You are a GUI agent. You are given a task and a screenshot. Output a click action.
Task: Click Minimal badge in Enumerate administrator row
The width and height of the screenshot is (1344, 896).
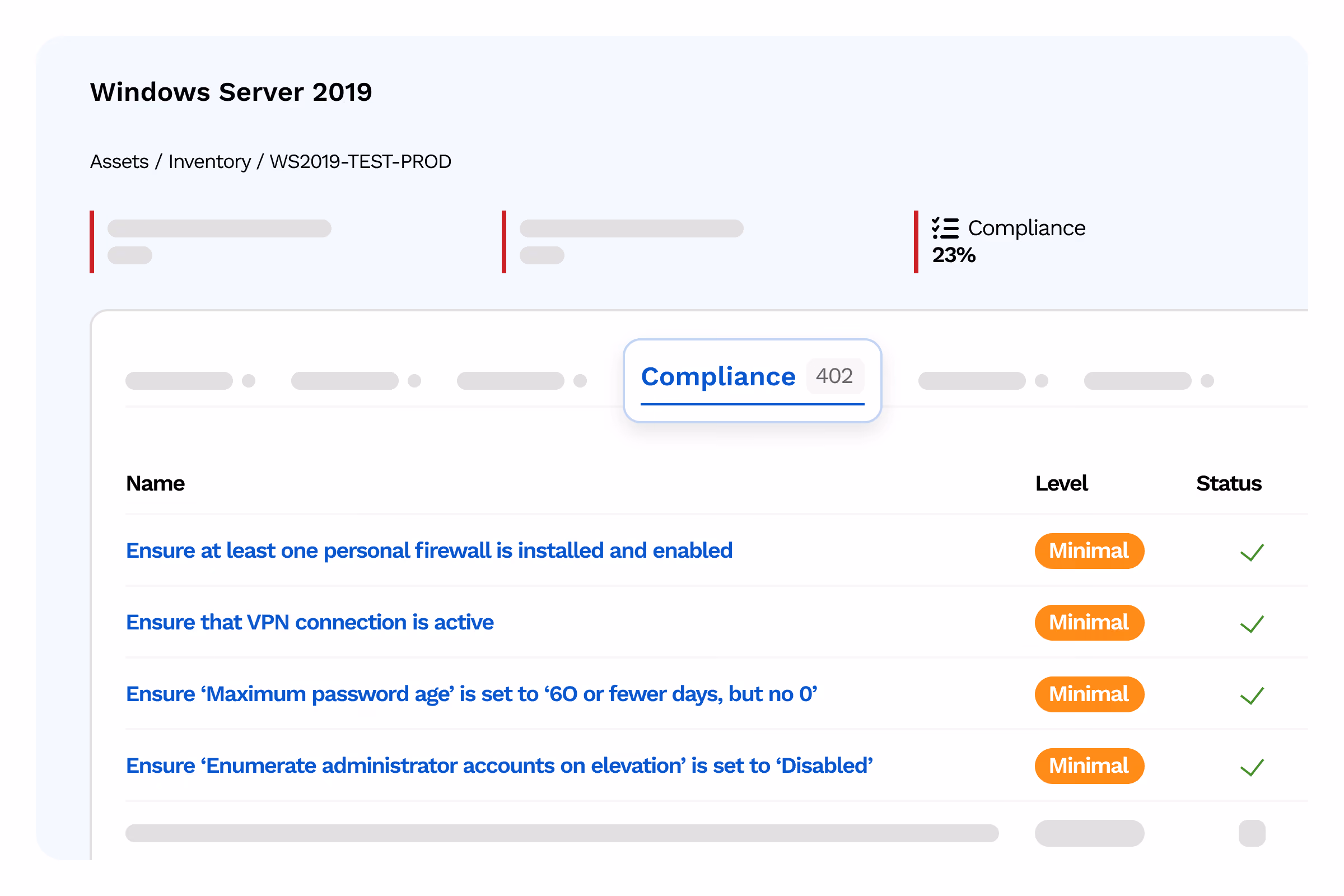(1089, 766)
